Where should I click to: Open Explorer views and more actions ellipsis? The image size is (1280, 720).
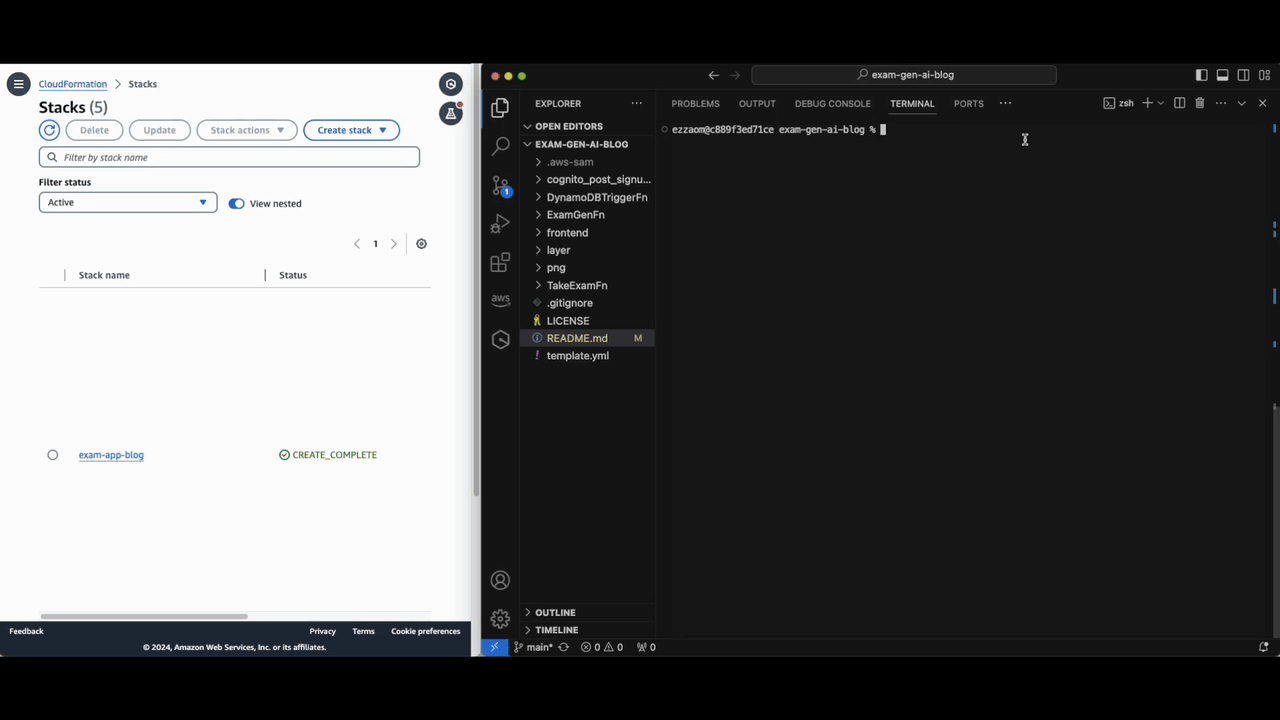point(636,103)
